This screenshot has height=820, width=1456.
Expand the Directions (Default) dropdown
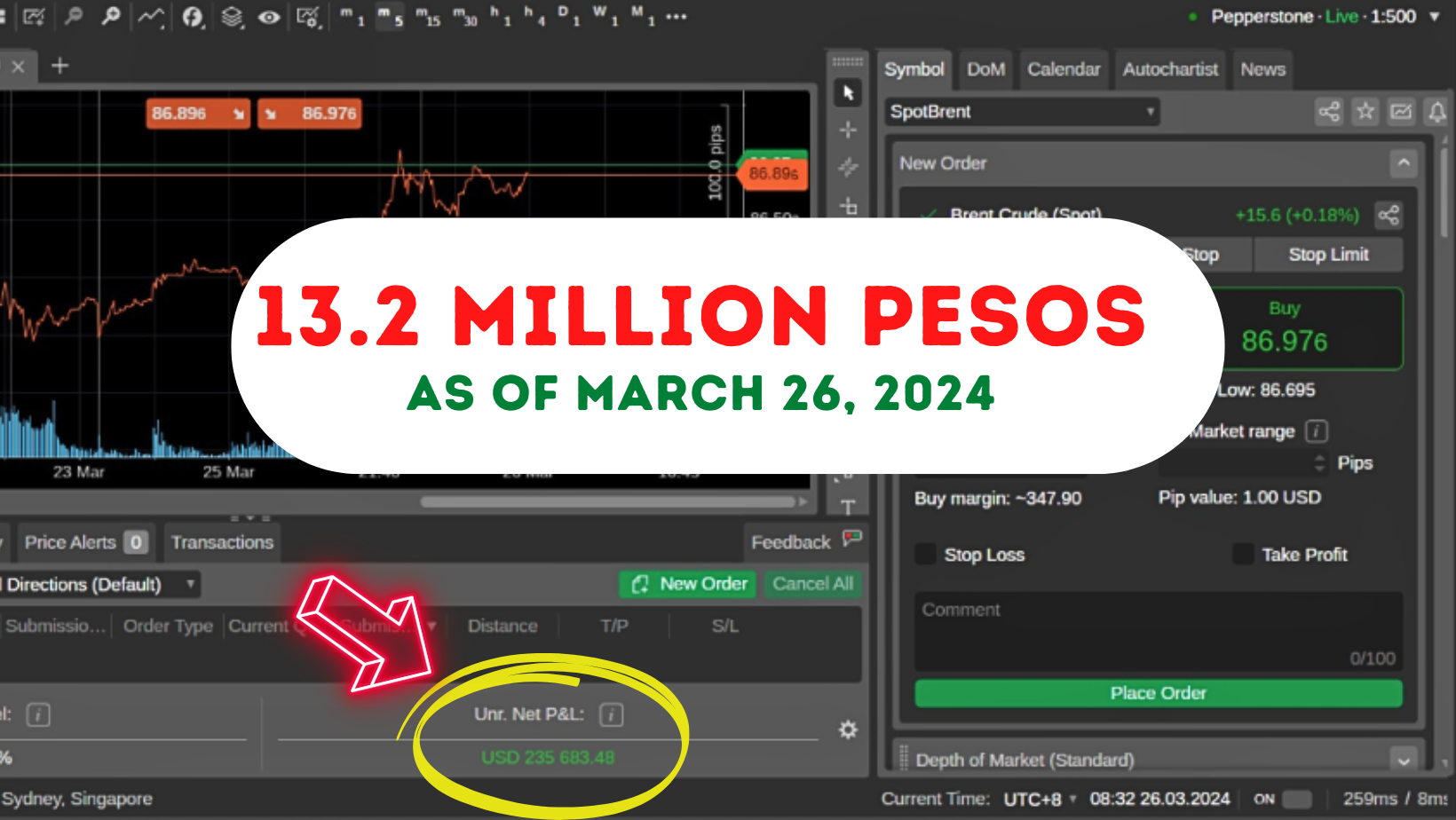pos(189,584)
